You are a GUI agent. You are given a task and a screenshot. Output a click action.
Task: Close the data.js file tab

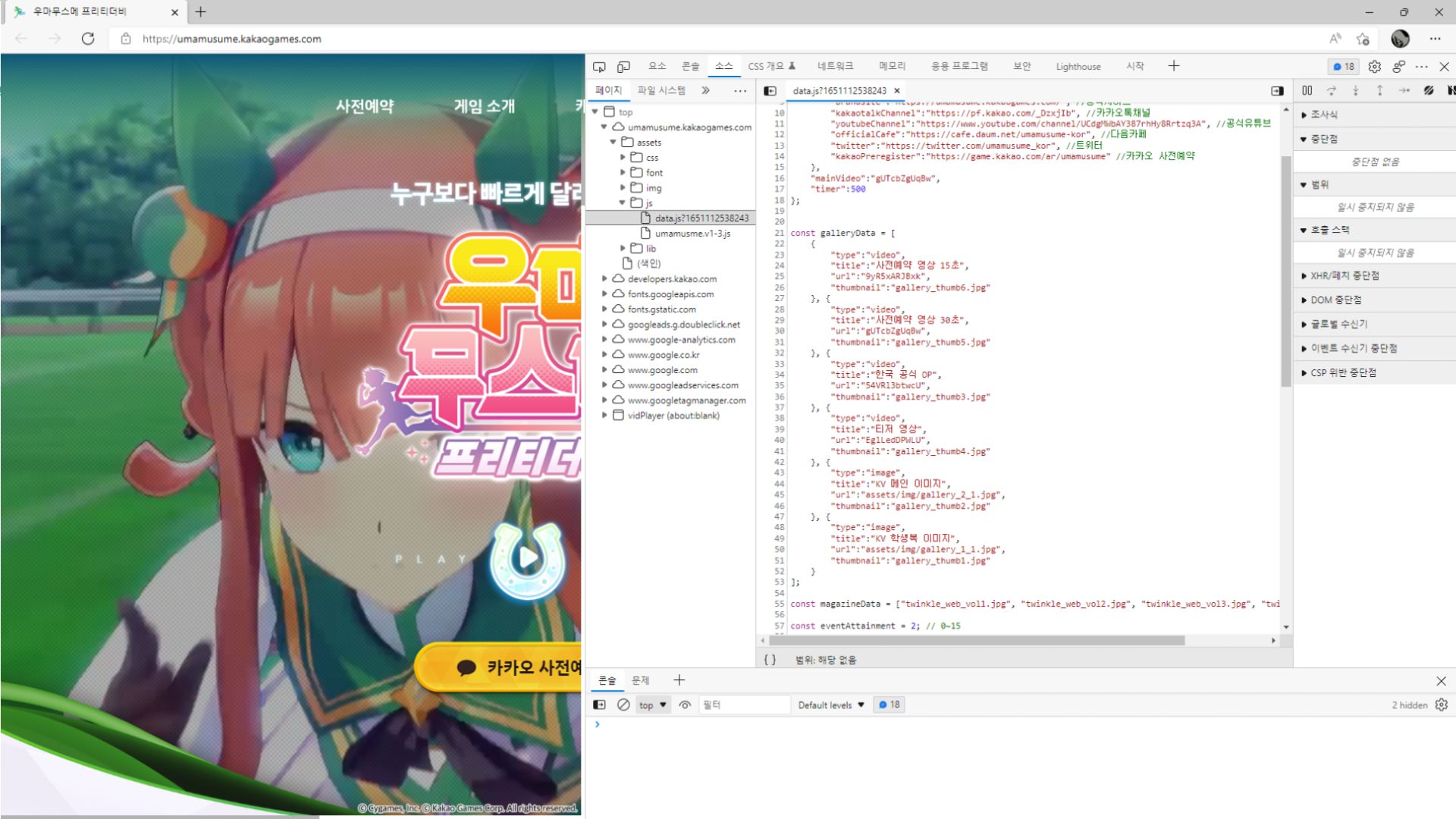pos(897,91)
